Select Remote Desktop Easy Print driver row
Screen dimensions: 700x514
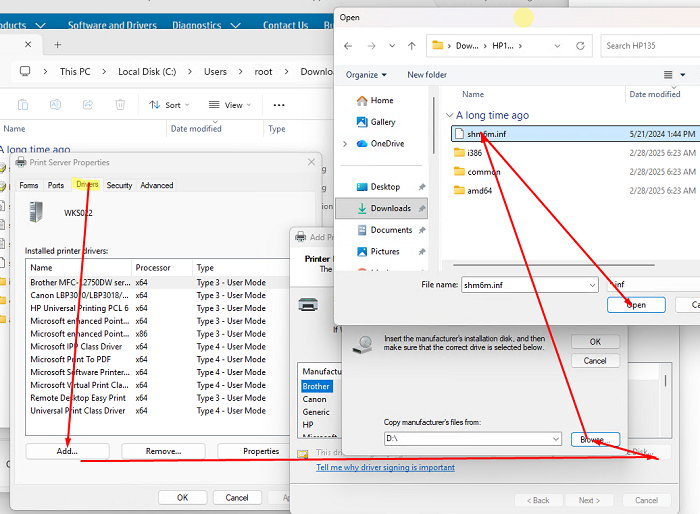coord(158,398)
